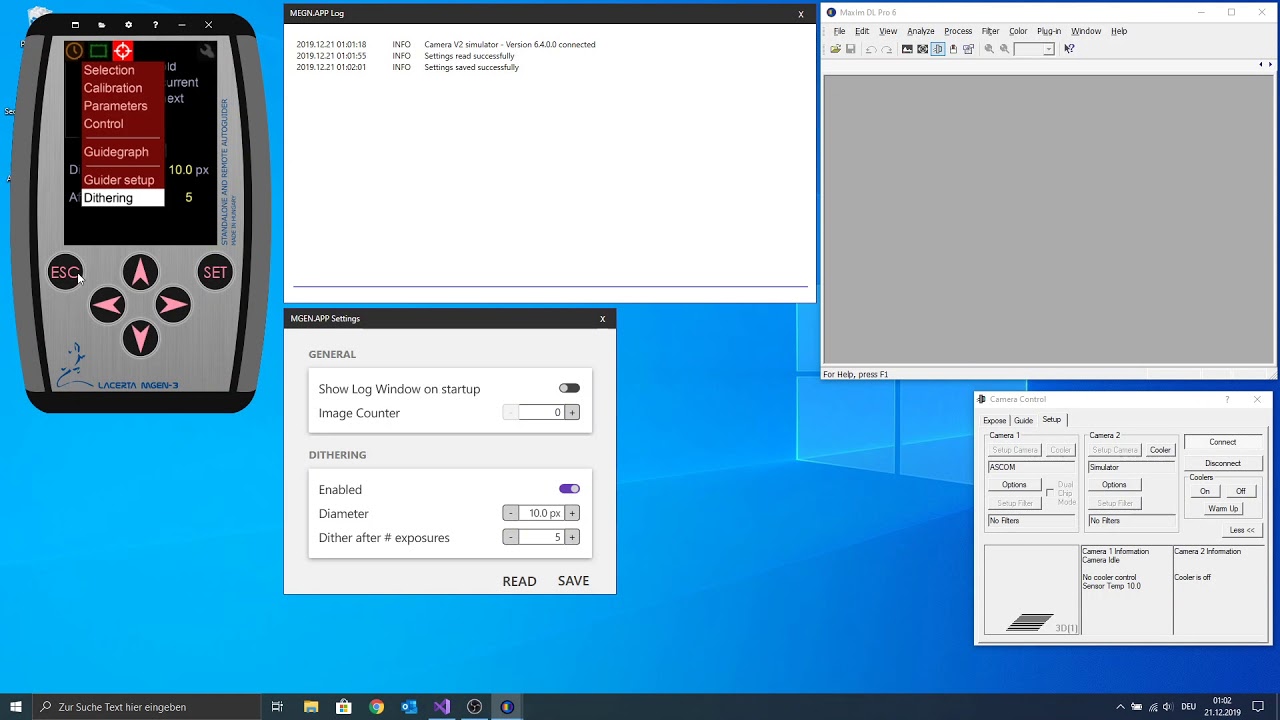Image resolution: width=1280 pixels, height=720 pixels.
Task: Open Chrome from the Windows taskbar
Action: pos(376,707)
